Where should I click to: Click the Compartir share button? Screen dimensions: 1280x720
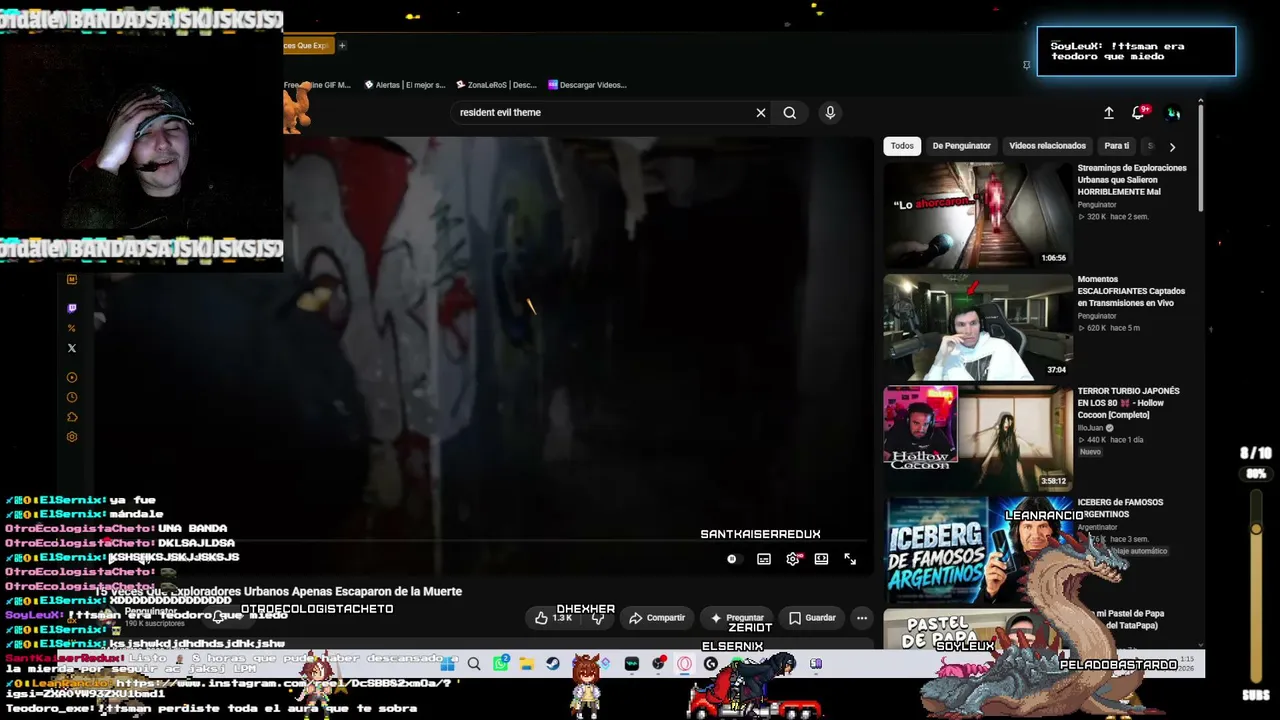[x=657, y=618]
